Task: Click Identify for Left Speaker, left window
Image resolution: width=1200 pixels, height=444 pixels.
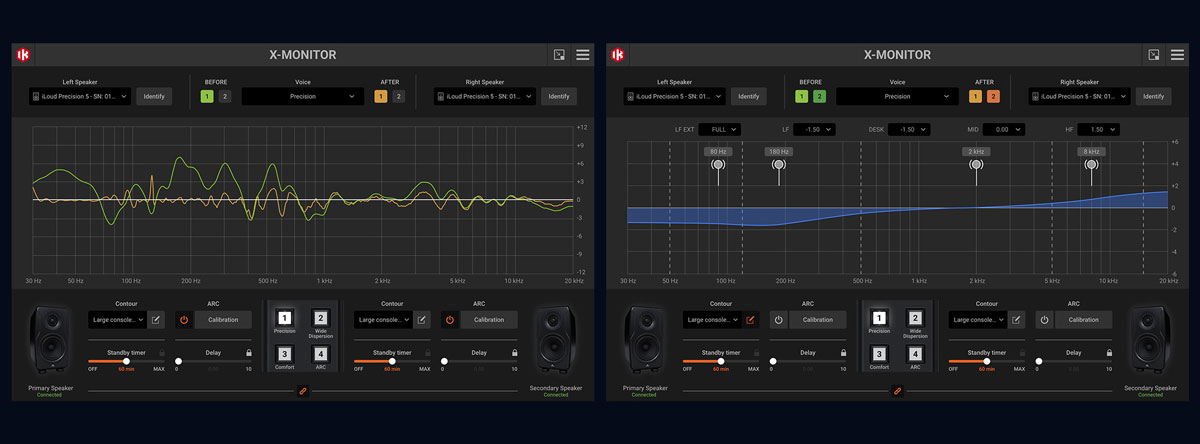Action: (x=154, y=97)
